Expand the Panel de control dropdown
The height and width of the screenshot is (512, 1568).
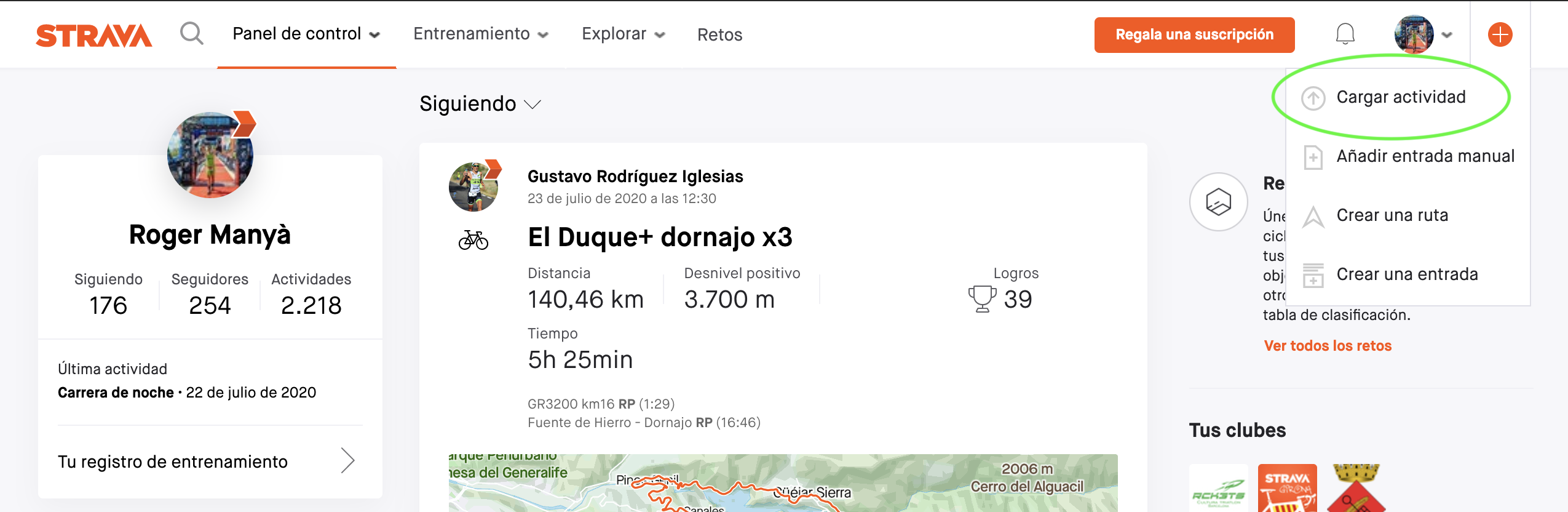tap(306, 34)
